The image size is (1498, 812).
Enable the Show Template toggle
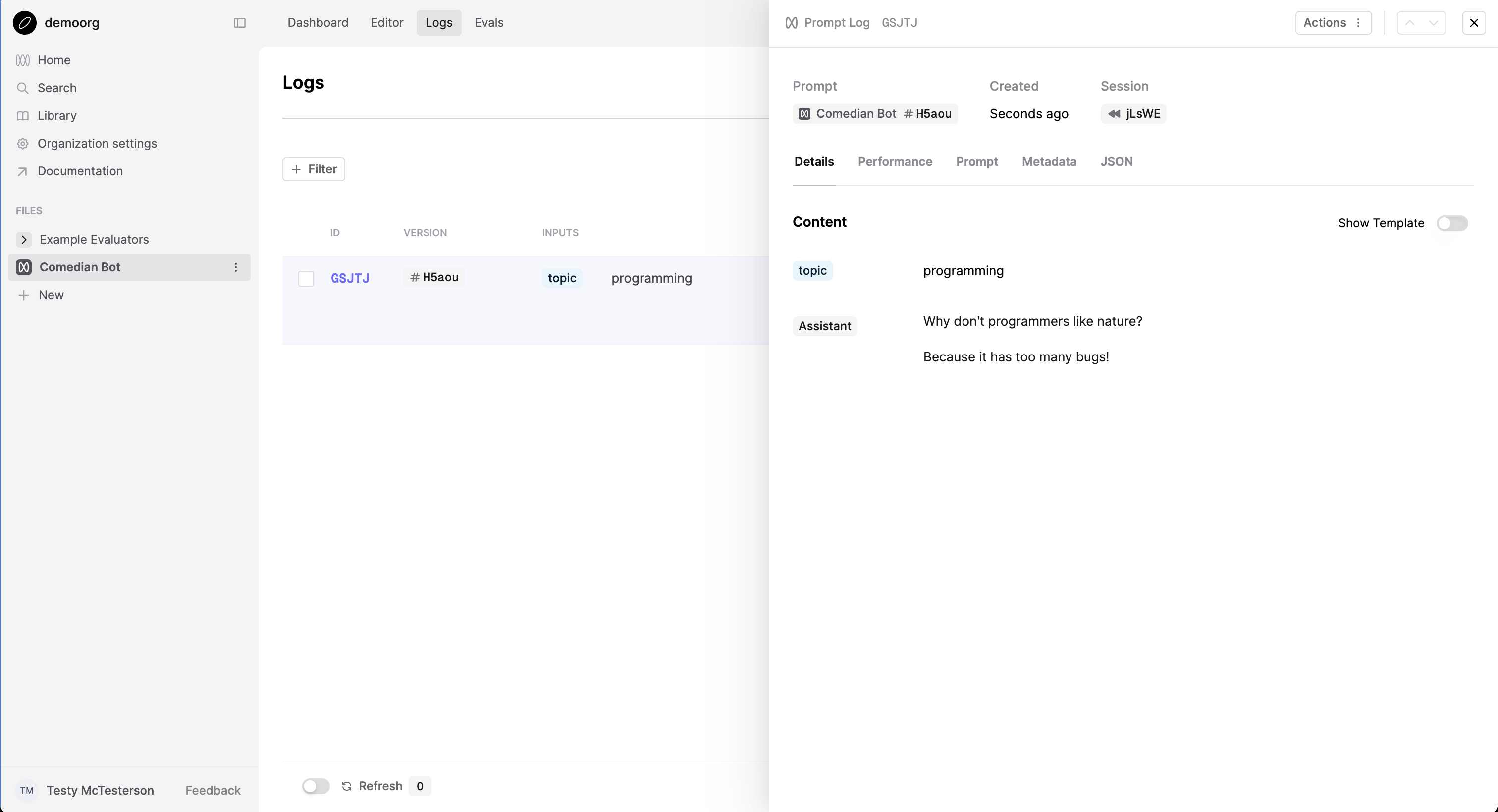(x=1452, y=223)
